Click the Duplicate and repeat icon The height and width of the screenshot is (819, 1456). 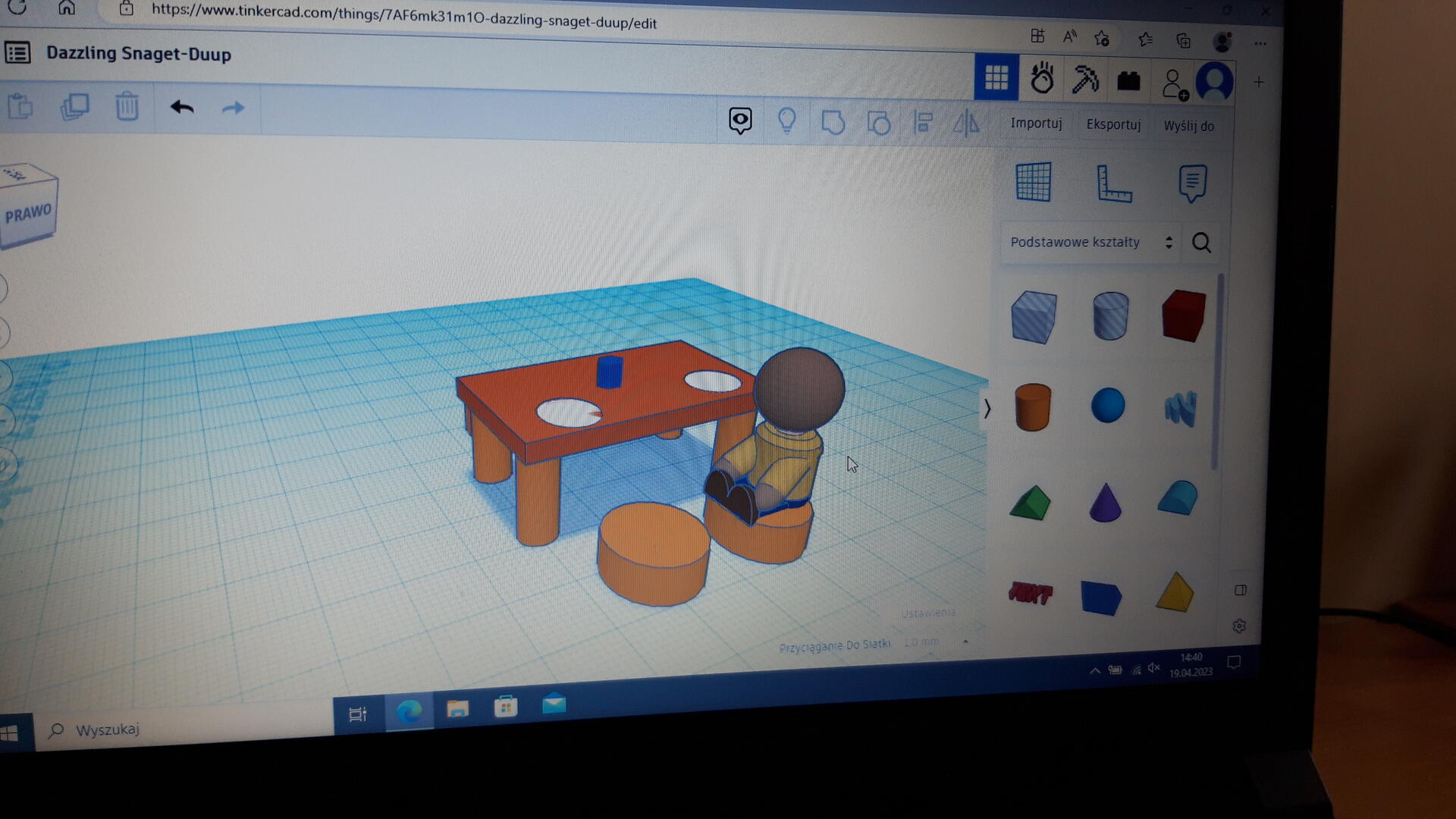(74, 107)
